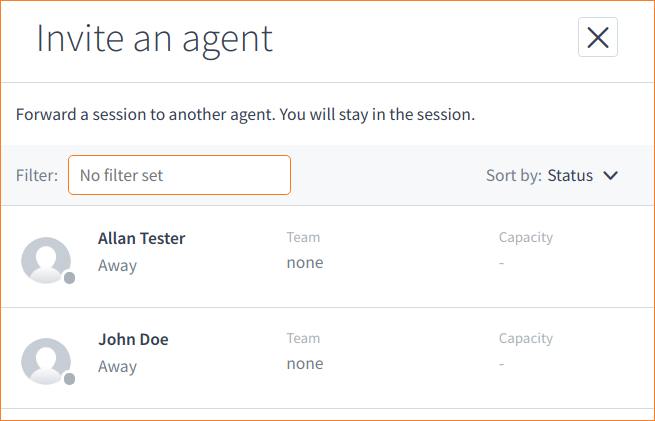Click Allan Tester's Team value "none"
Image resolution: width=655 pixels, height=421 pixels.
pyautogui.click(x=305, y=262)
